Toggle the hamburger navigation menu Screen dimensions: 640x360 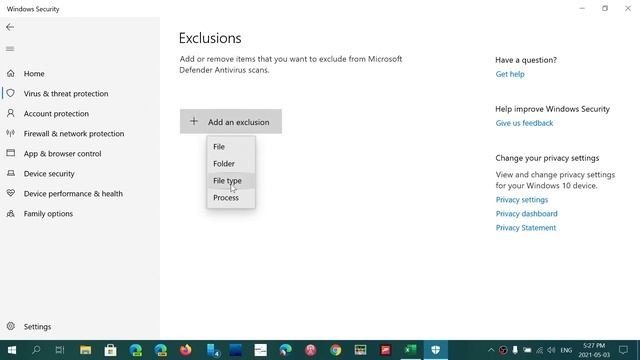coord(10,49)
